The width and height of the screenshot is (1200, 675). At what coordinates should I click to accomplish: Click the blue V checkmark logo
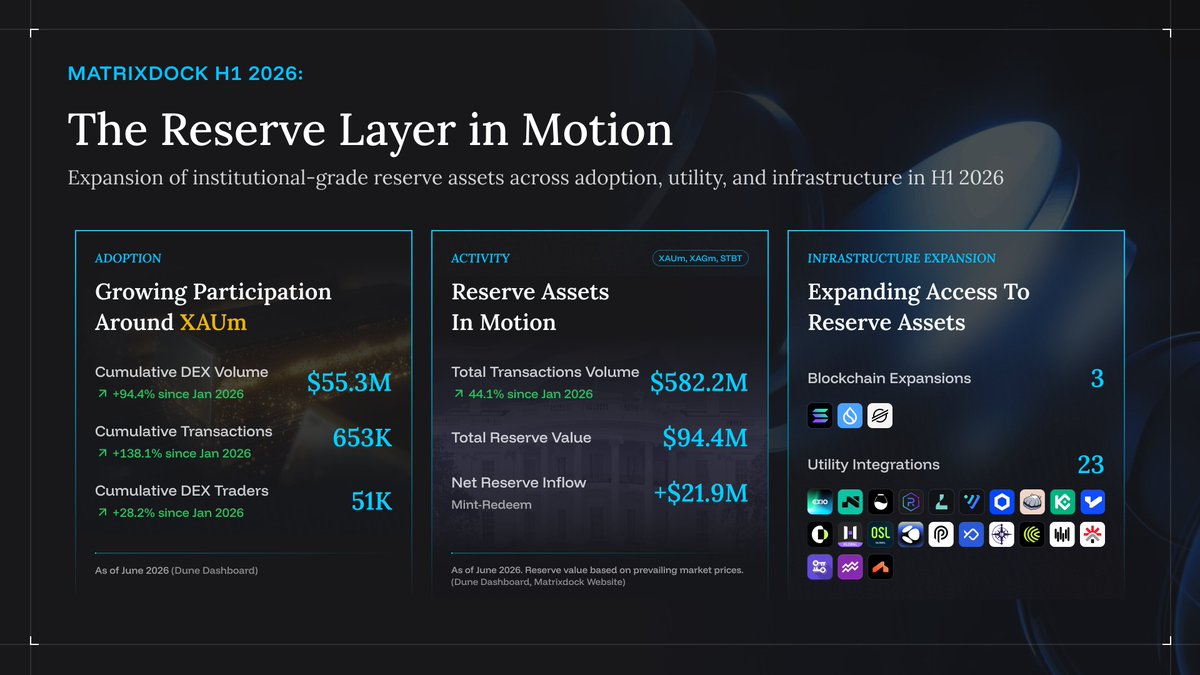(1092, 502)
